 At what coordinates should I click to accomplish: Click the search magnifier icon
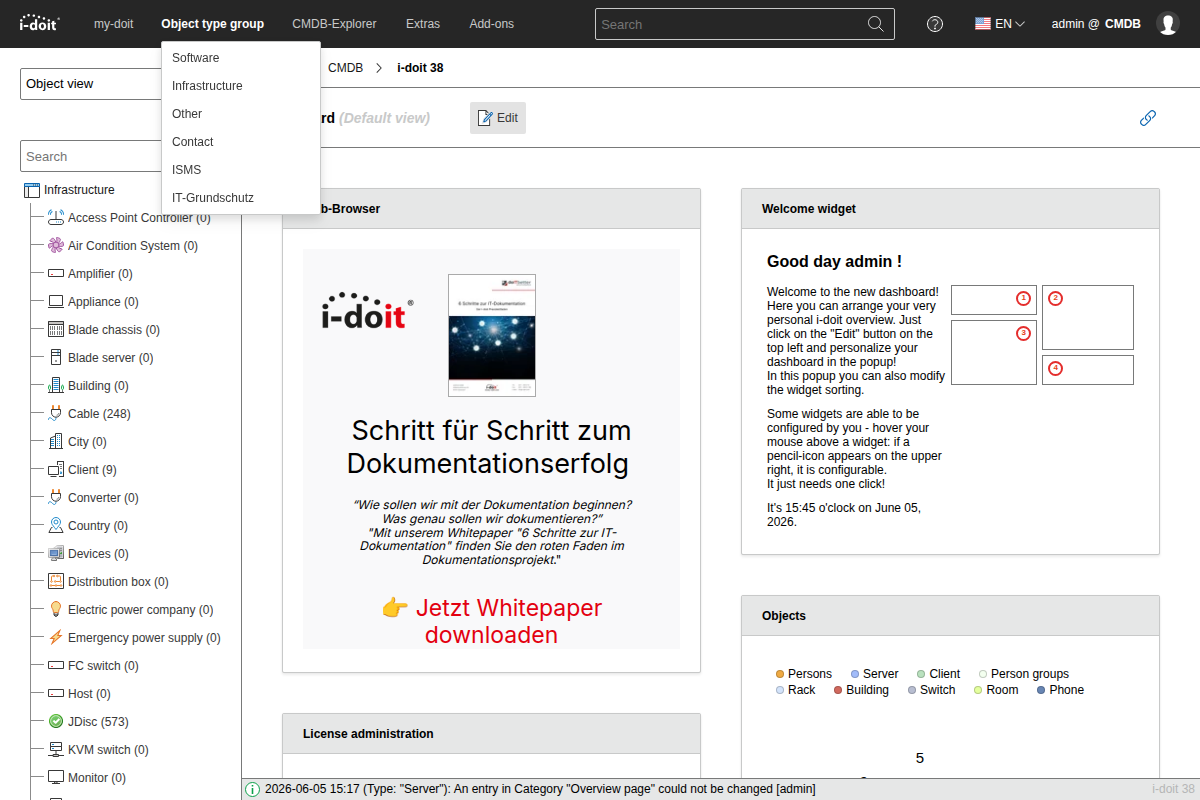(x=875, y=24)
